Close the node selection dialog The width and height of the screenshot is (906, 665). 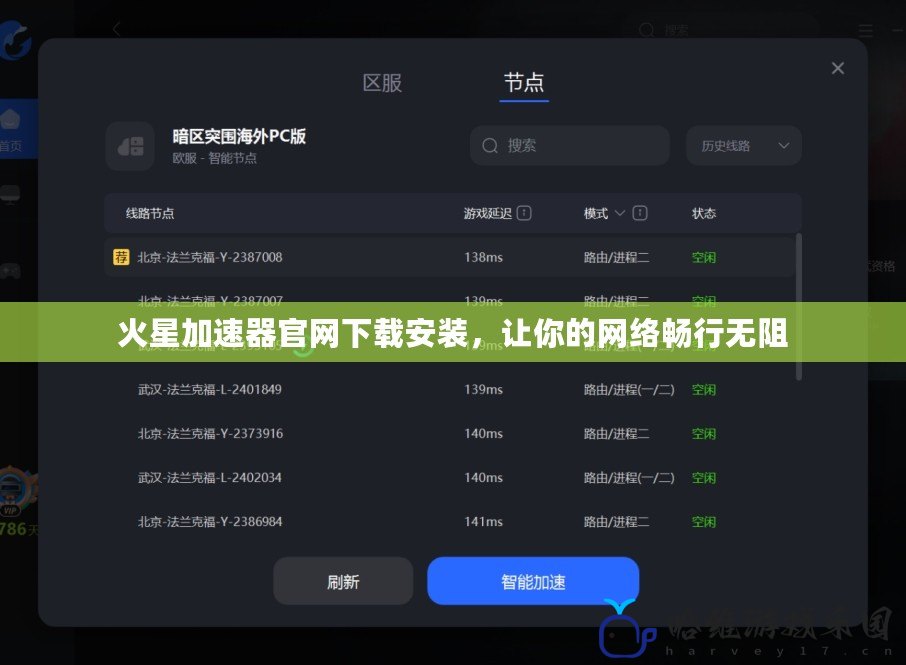coord(838,68)
